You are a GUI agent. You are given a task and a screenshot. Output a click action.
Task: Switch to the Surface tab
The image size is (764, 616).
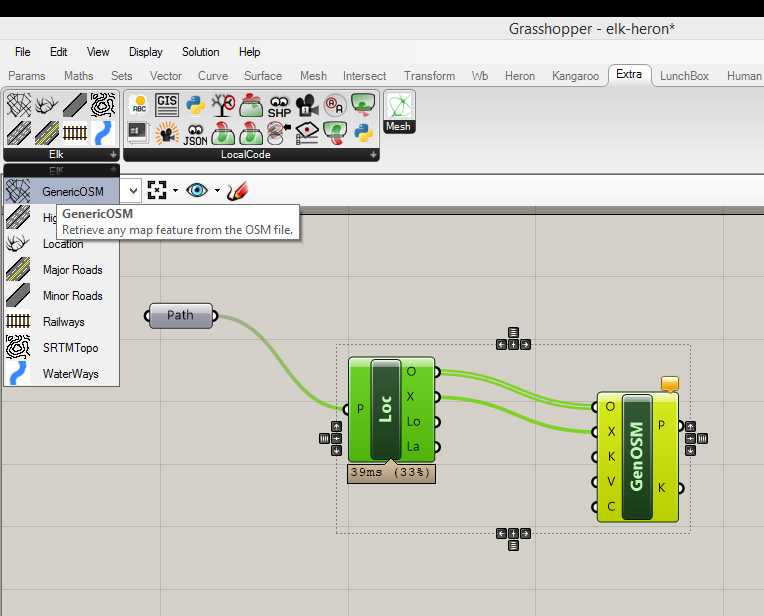pyautogui.click(x=263, y=76)
